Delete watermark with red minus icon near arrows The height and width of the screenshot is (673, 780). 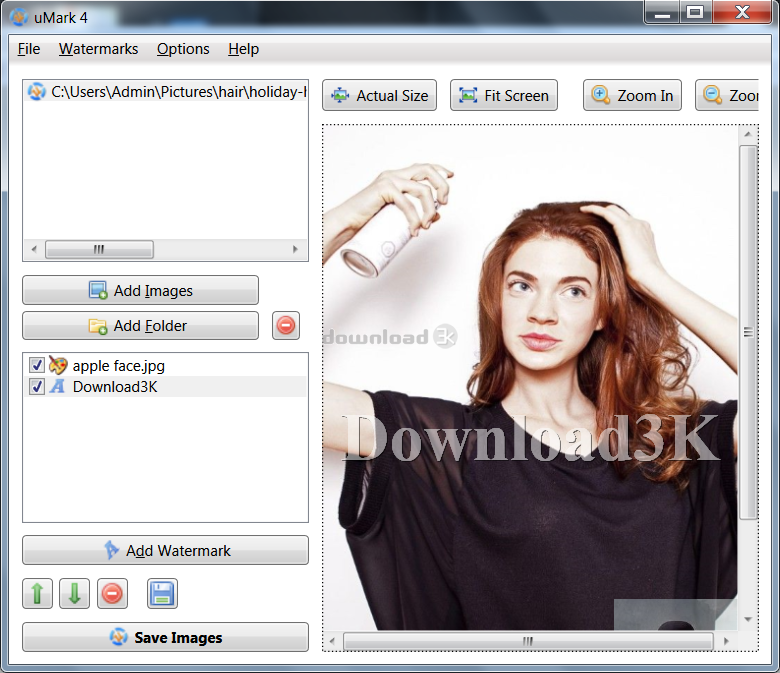[x=112, y=593]
